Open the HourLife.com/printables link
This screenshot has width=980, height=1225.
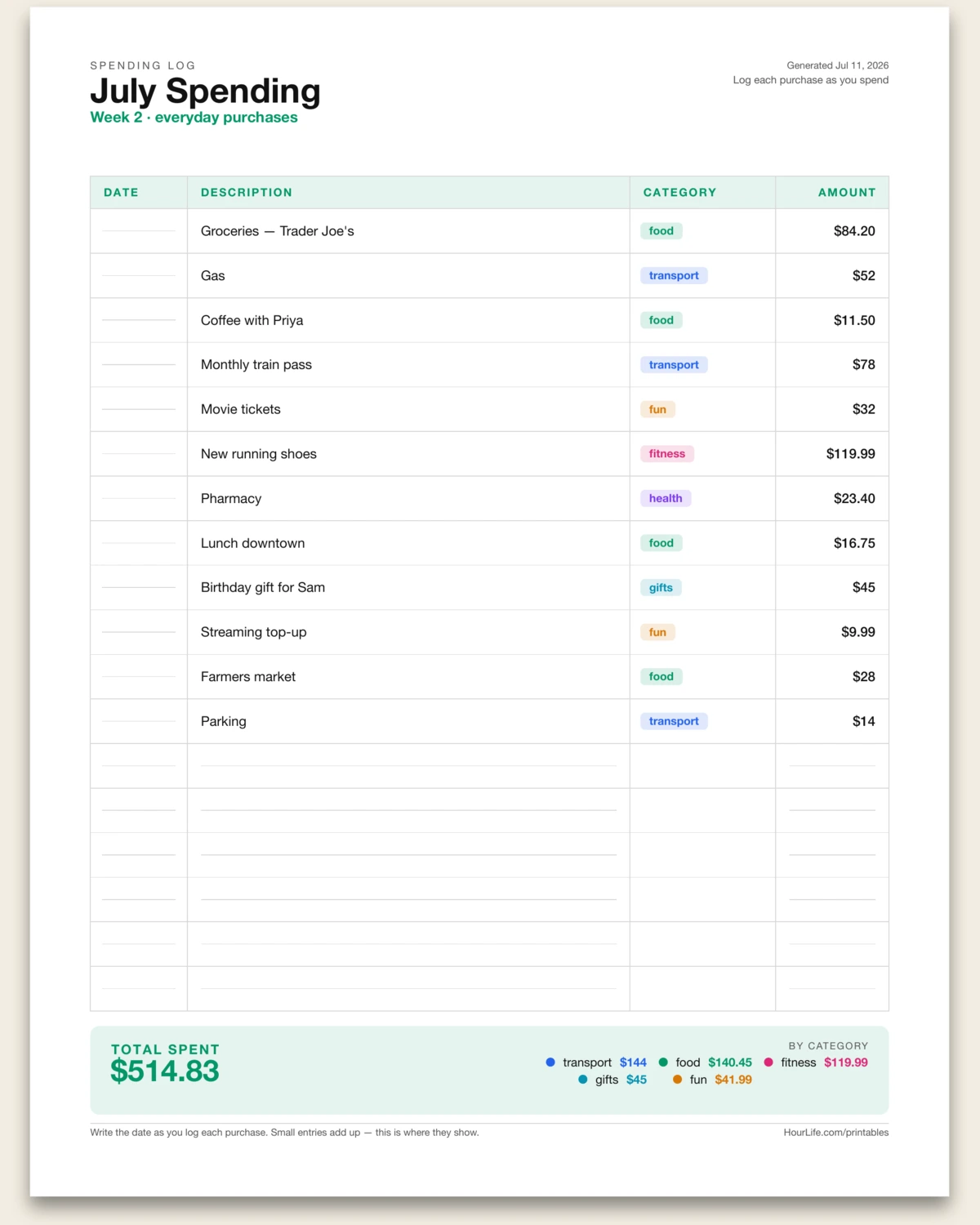(836, 1133)
